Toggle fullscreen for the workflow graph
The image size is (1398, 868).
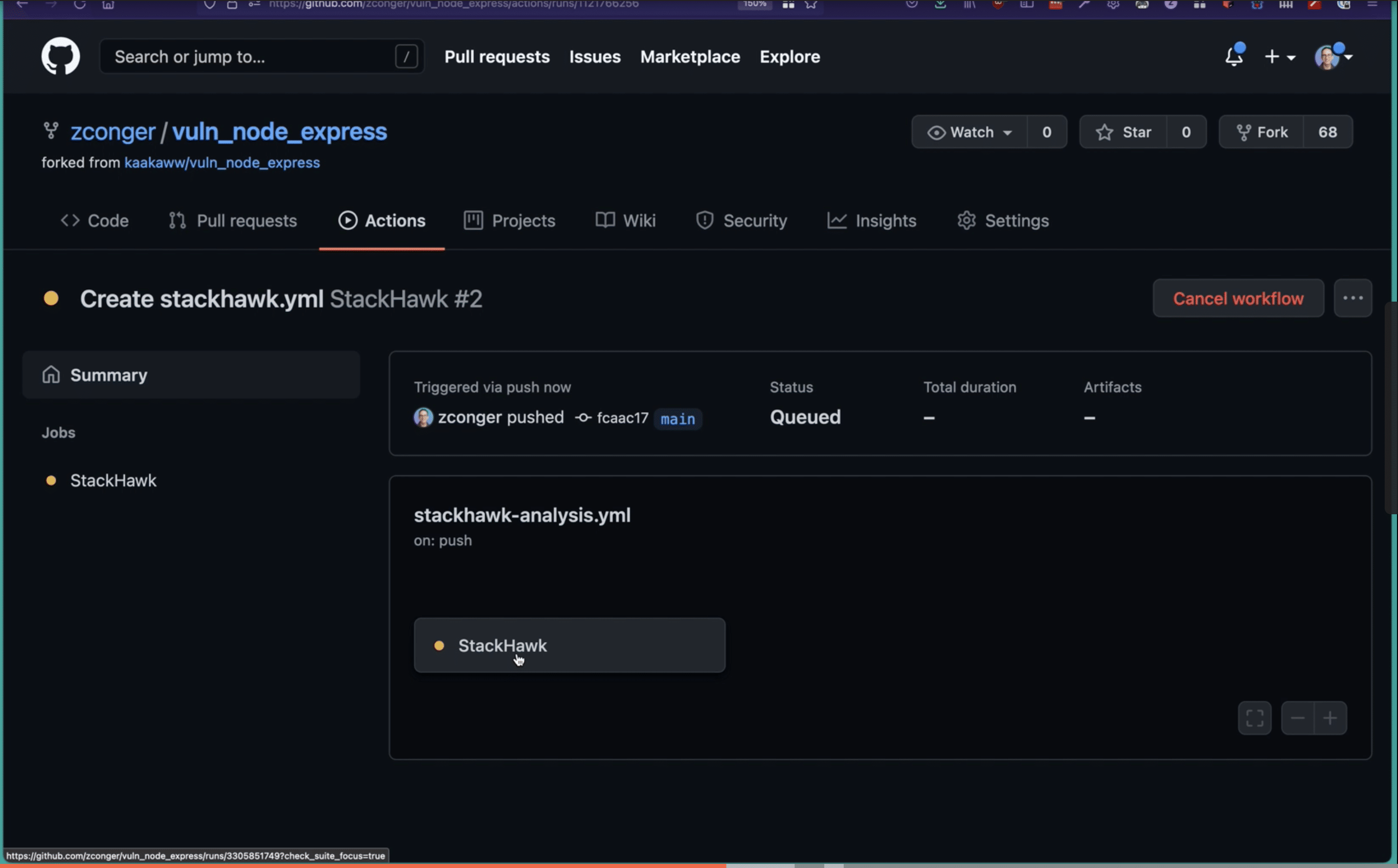(1254, 718)
